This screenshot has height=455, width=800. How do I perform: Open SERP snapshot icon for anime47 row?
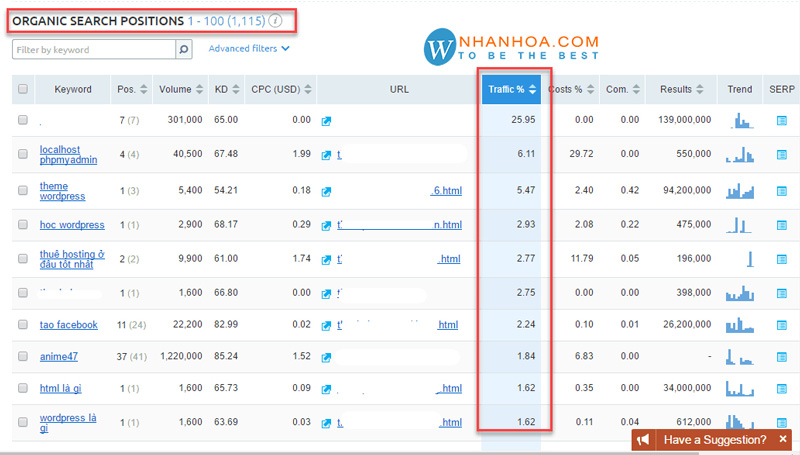[781, 358]
